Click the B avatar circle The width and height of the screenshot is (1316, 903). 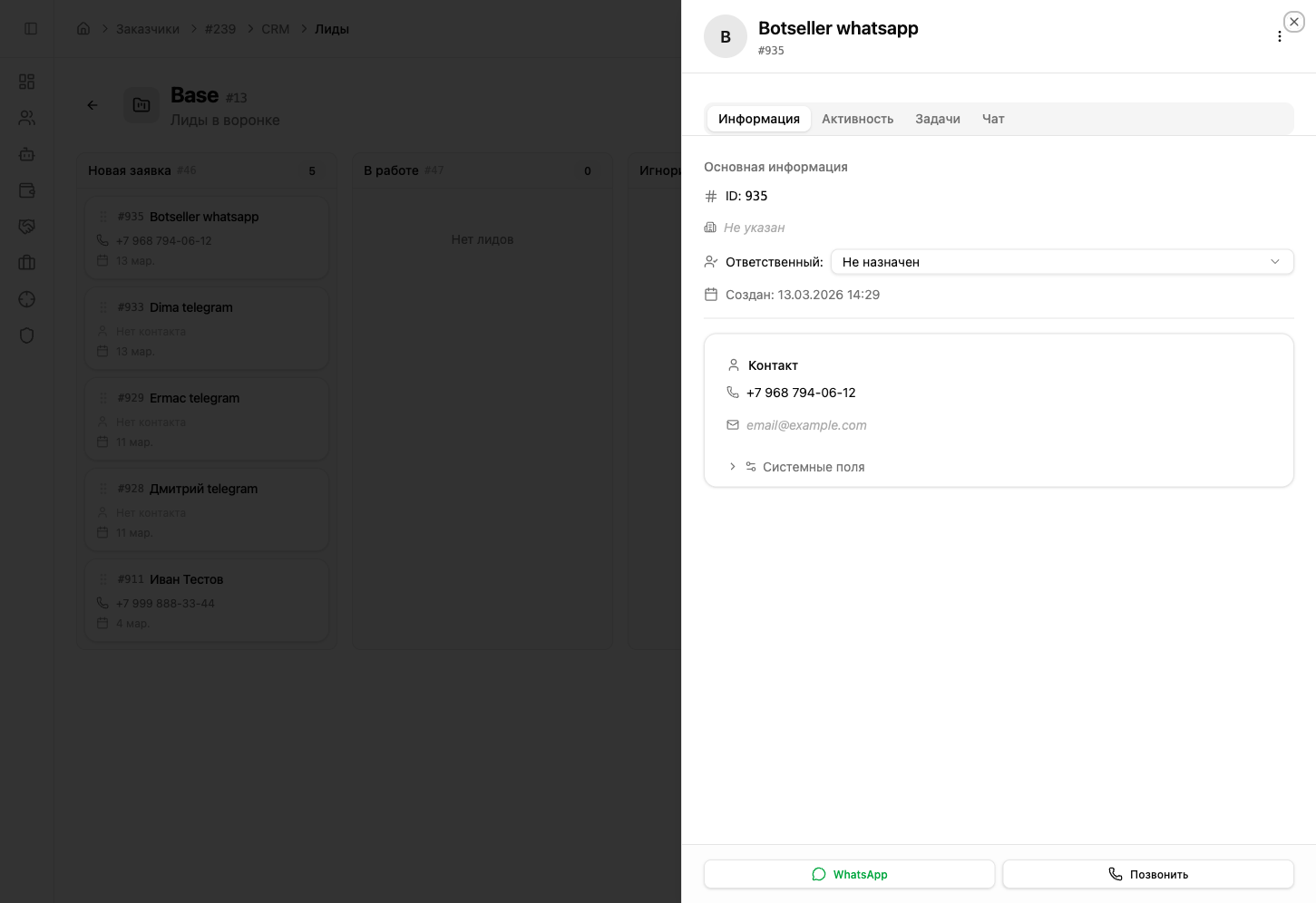tap(726, 37)
